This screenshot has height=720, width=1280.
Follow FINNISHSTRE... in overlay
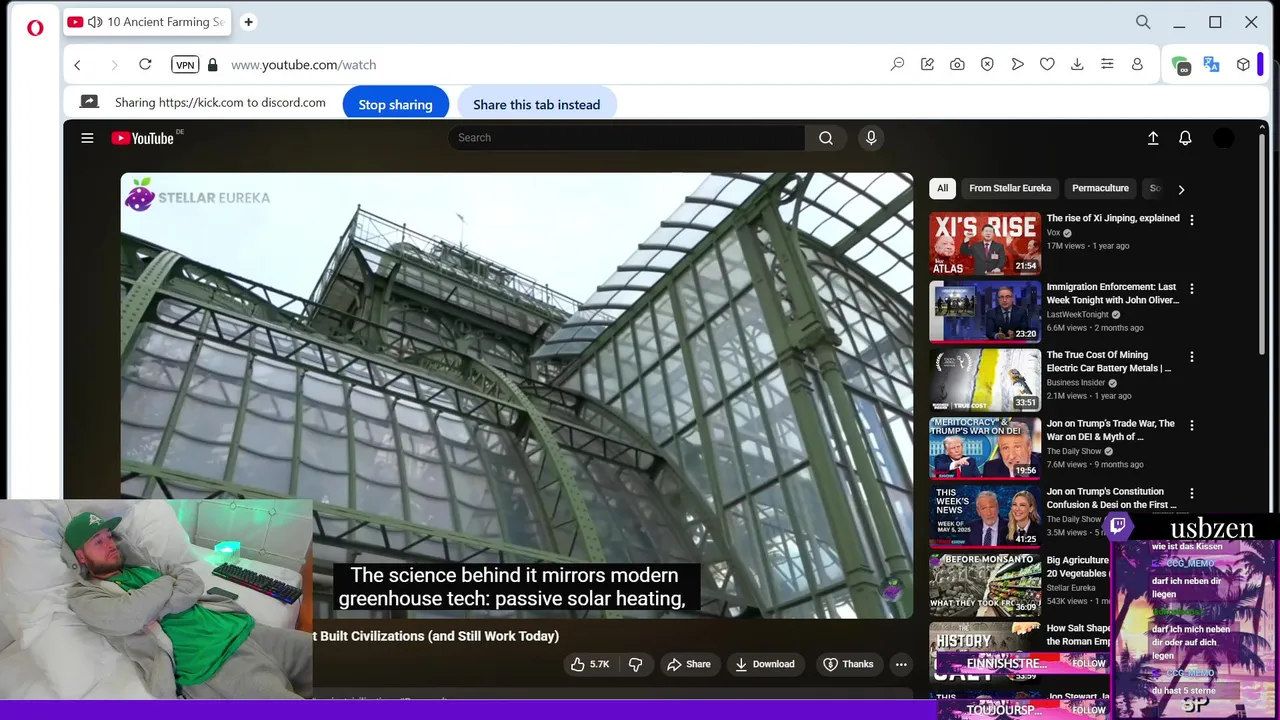(1088, 663)
